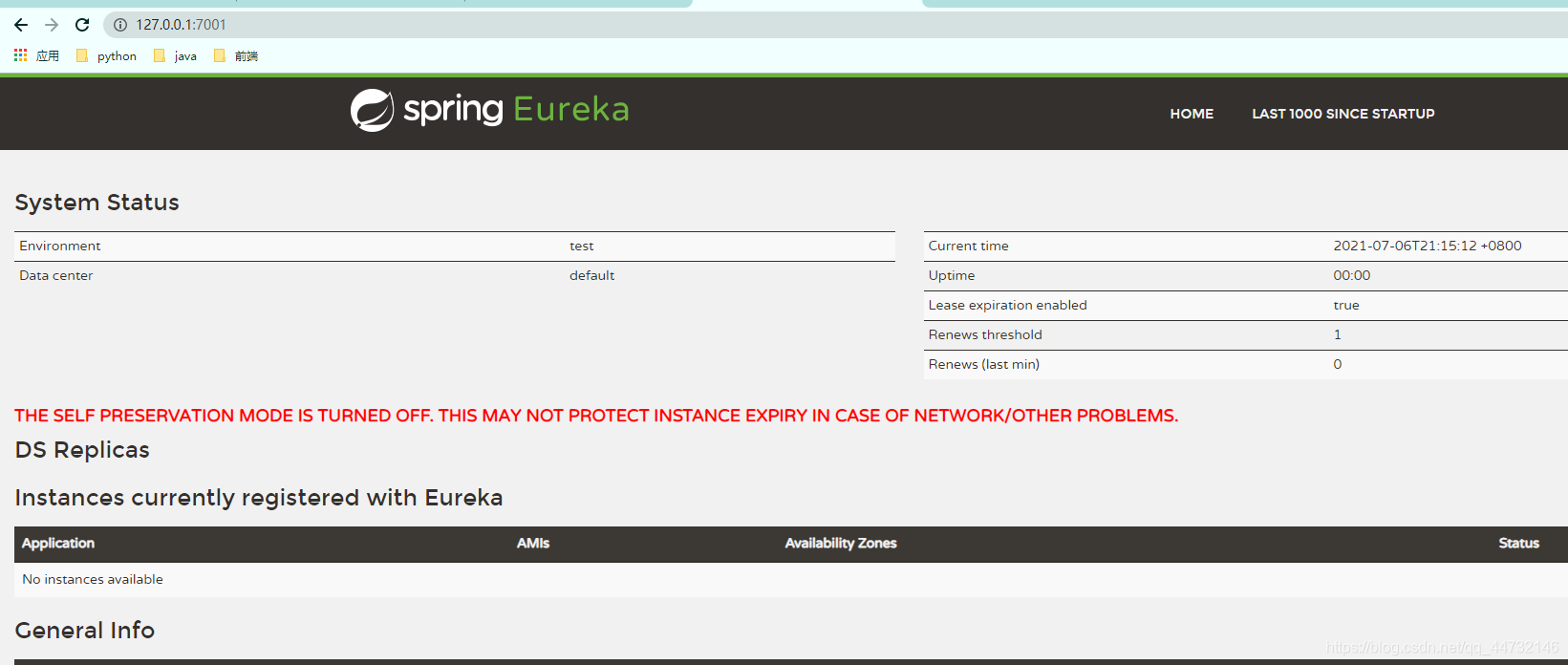Click the Instances currently registered with Eureka heading
Image resolution: width=1568 pixels, height=665 pixels.
259,498
